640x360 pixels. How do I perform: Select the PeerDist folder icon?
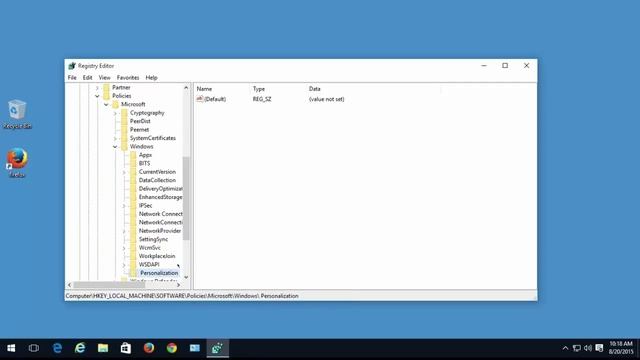(124, 121)
